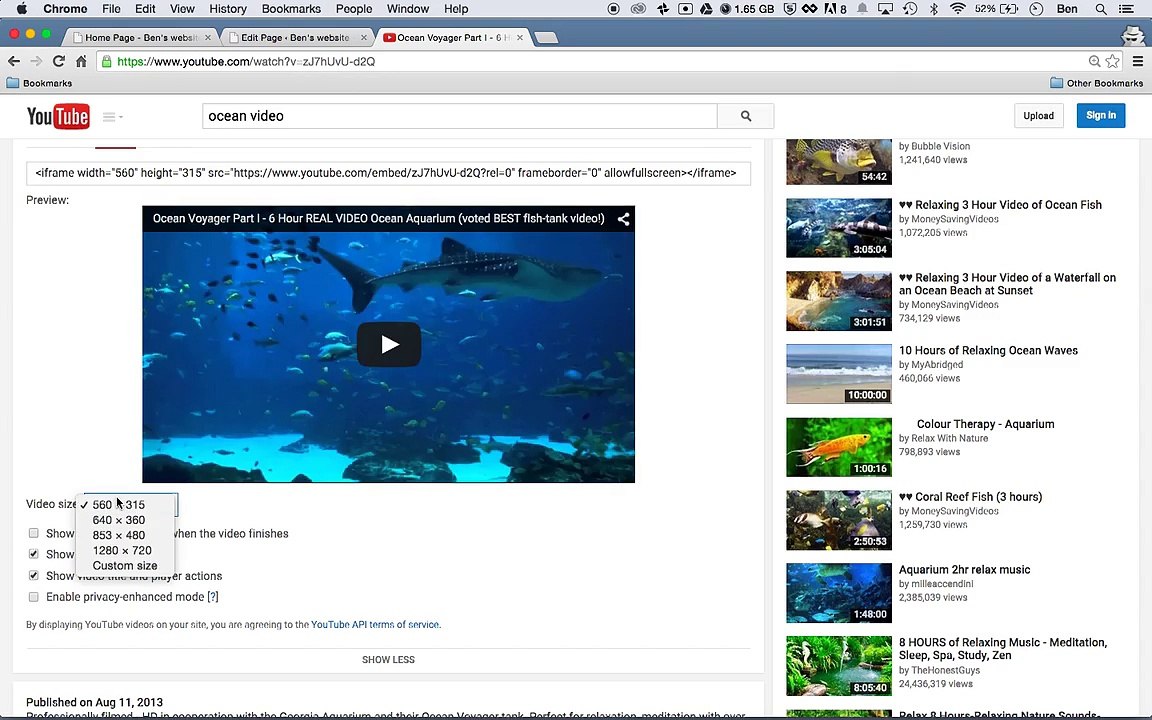Click the channel MoneySavingVideos under Coral Reef Fish
The height and width of the screenshot is (720, 1152).
point(954,511)
